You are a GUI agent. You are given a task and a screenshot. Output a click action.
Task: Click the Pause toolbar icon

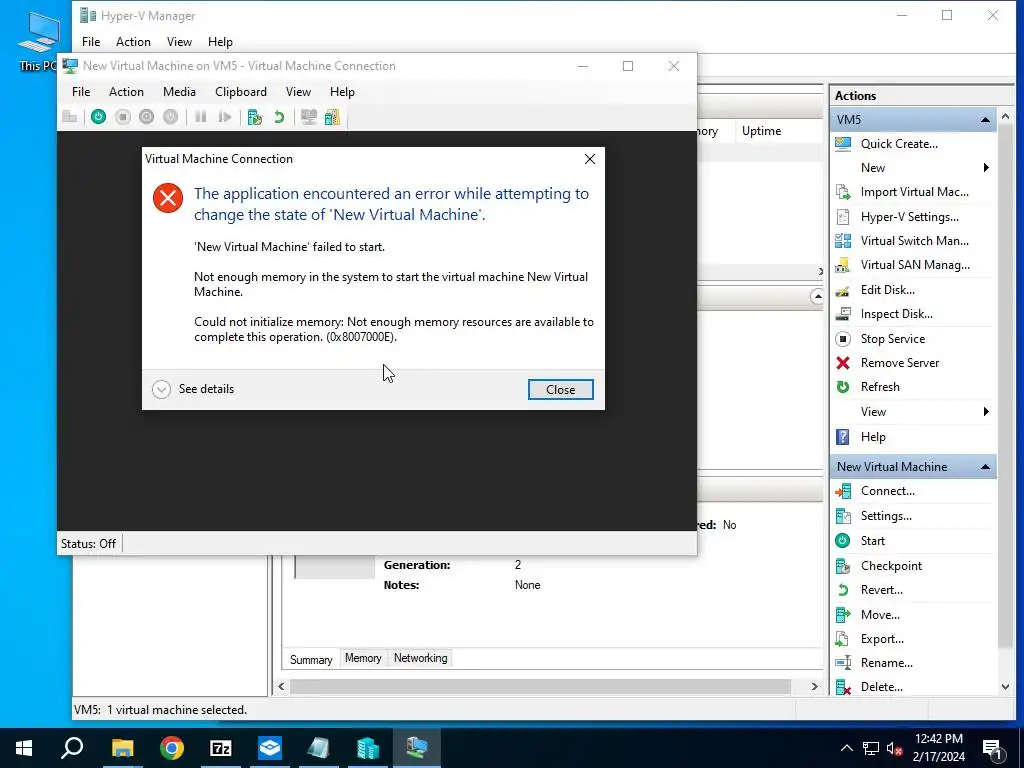(200, 117)
